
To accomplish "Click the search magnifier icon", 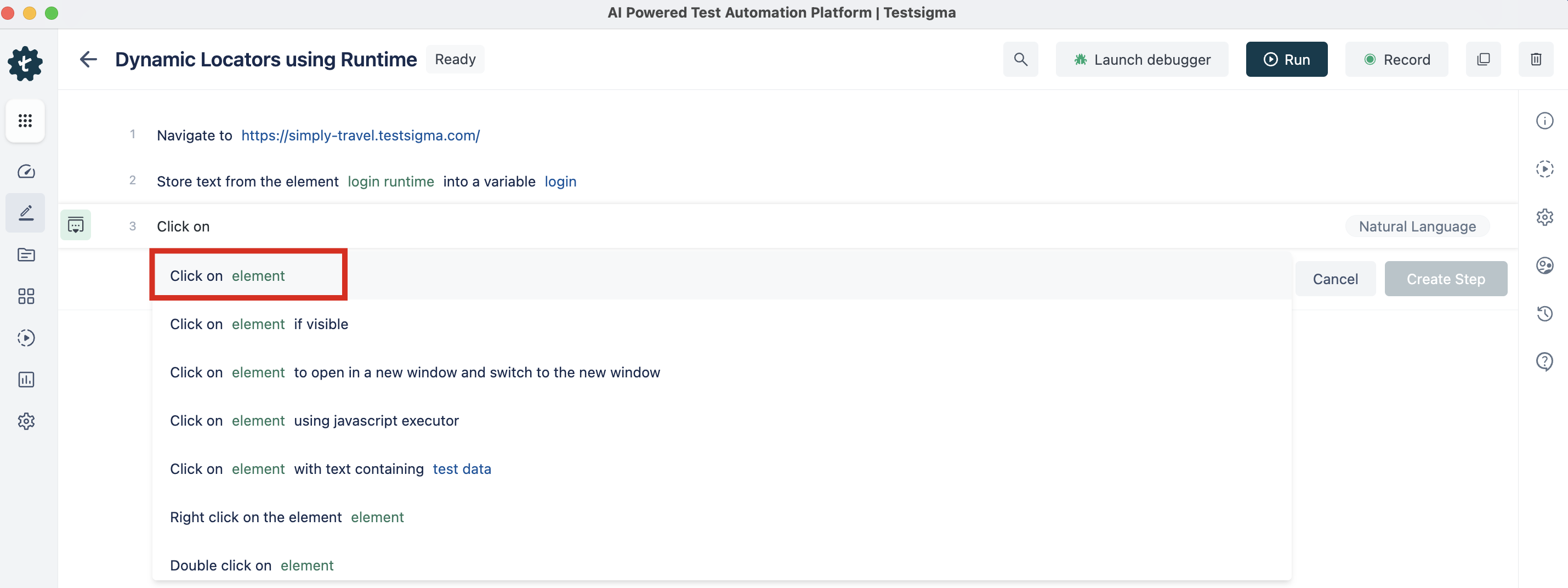I will pos(1020,59).
